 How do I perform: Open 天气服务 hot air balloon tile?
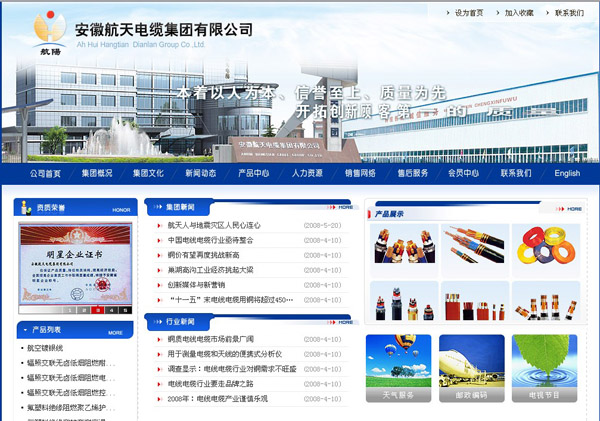click(398, 368)
